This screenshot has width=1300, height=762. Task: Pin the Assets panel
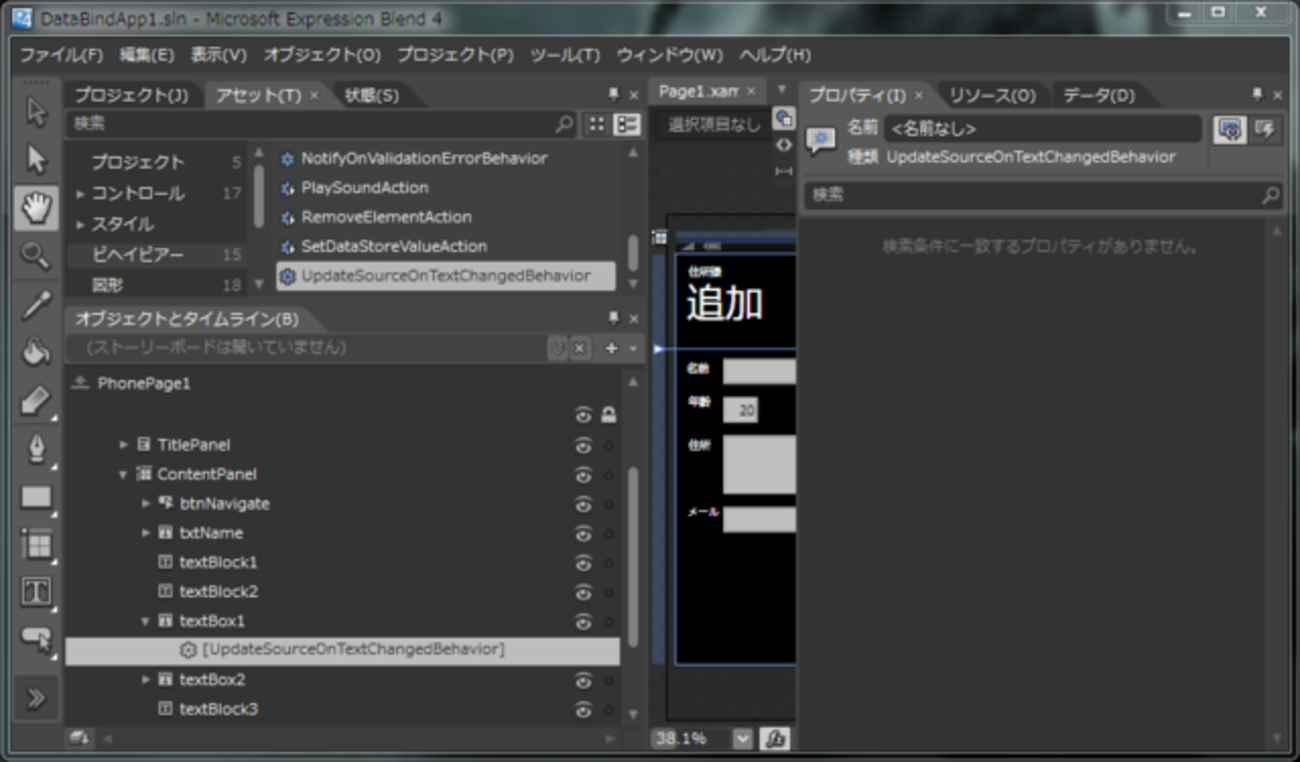point(613,95)
